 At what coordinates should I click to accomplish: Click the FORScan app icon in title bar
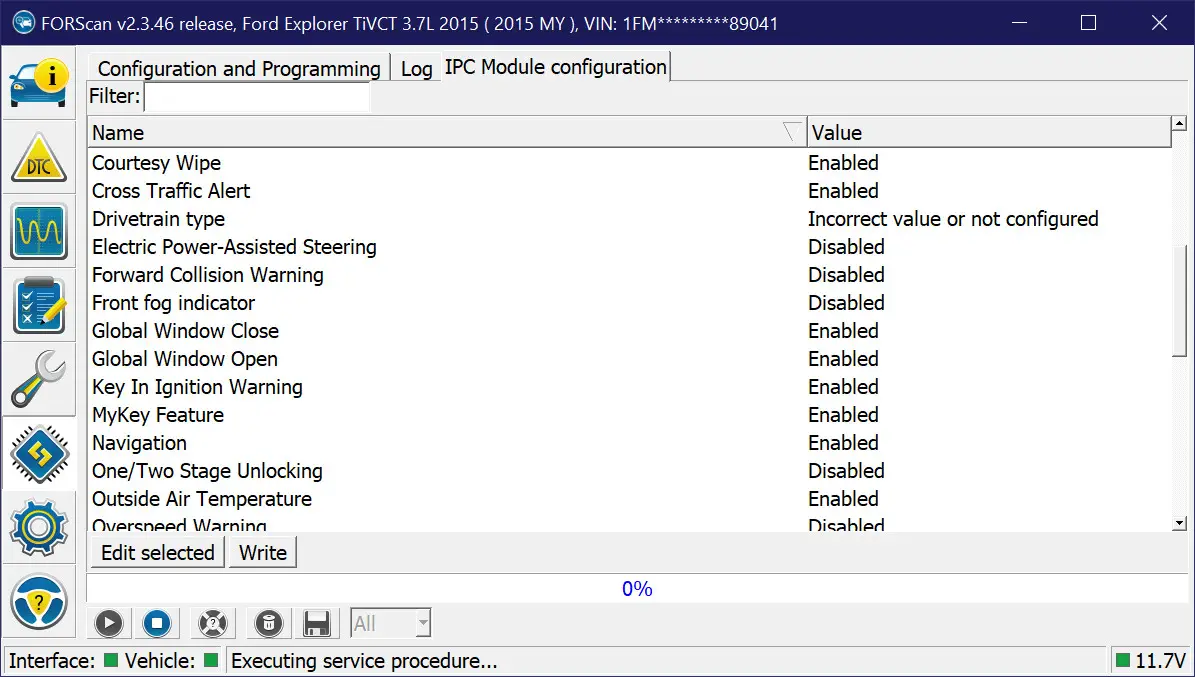[x=24, y=23]
